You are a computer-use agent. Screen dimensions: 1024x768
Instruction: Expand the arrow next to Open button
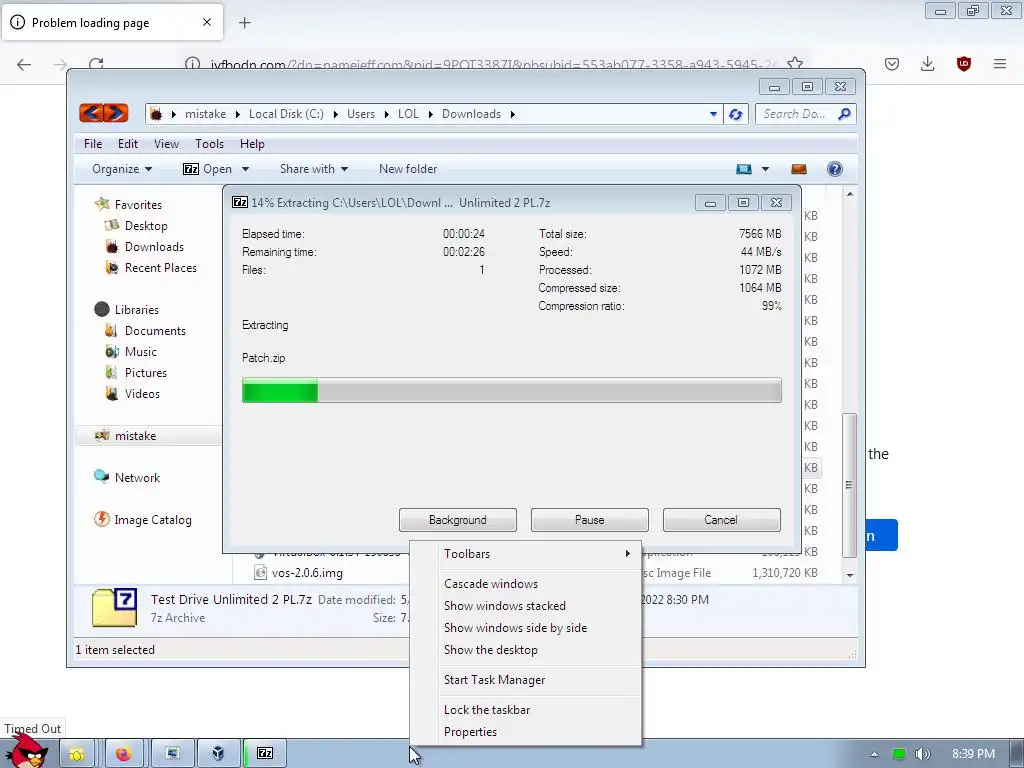pyautogui.click(x=246, y=169)
